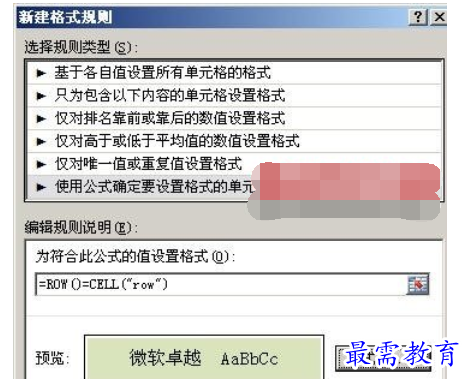
Task: Select rule type 仅对唯一值或重复值设置格式
Action: point(234,164)
